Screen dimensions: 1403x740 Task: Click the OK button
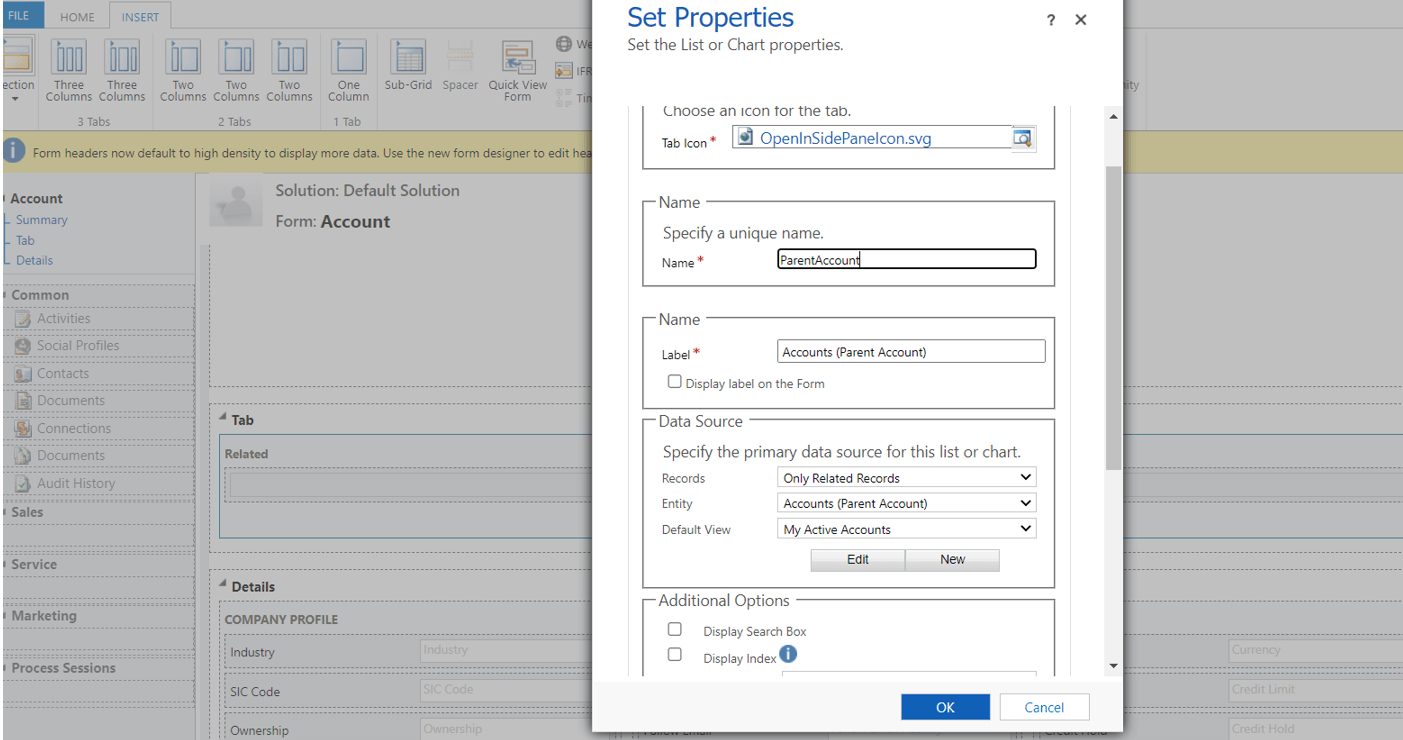point(944,706)
